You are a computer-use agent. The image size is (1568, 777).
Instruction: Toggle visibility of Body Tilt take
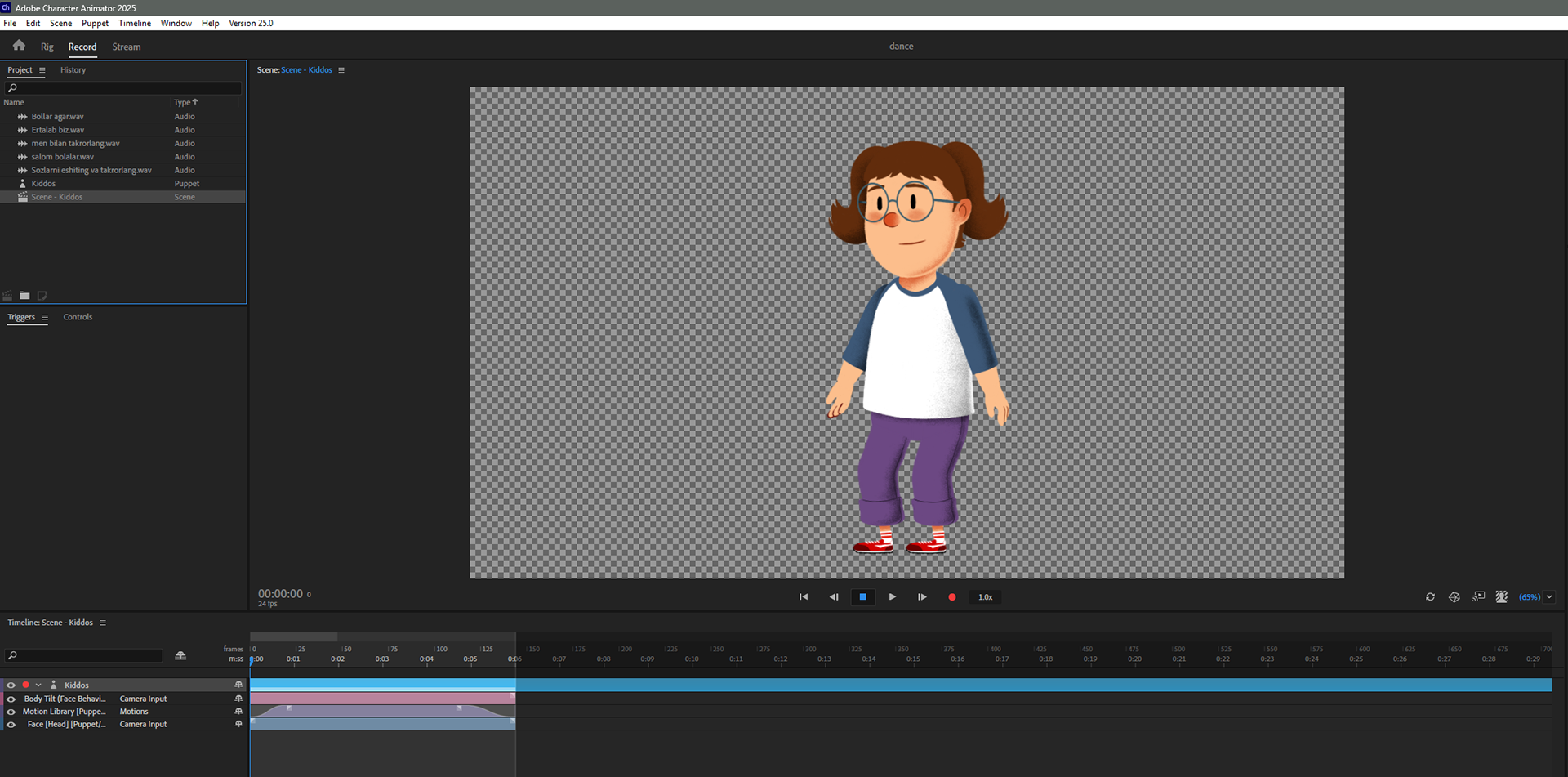(11, 699)
